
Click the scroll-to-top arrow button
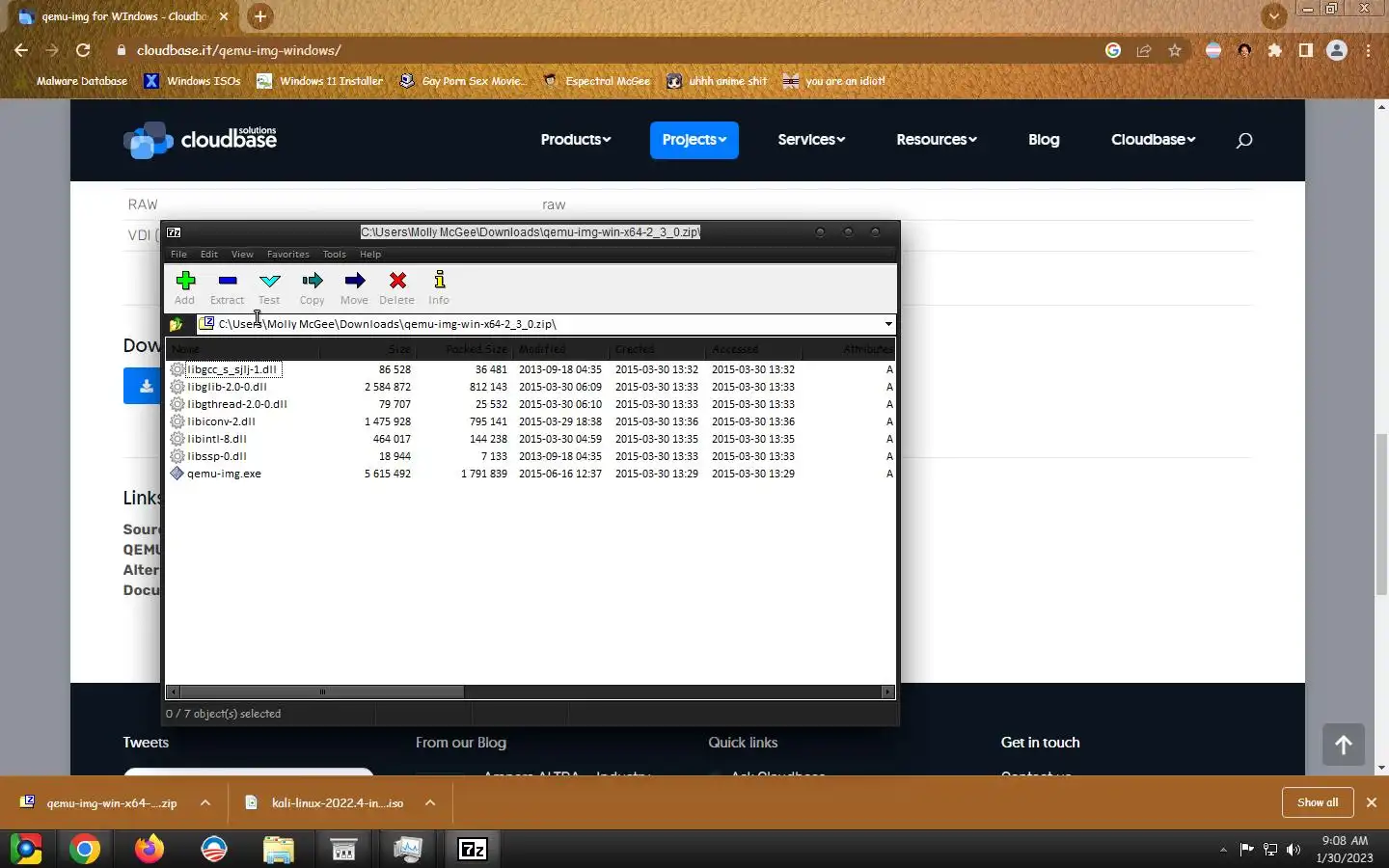click(x=1343, y=745)
